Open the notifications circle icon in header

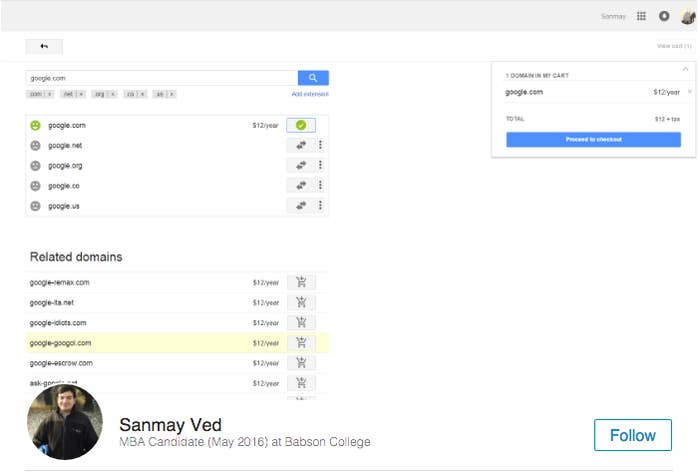(x=664, y=16)
